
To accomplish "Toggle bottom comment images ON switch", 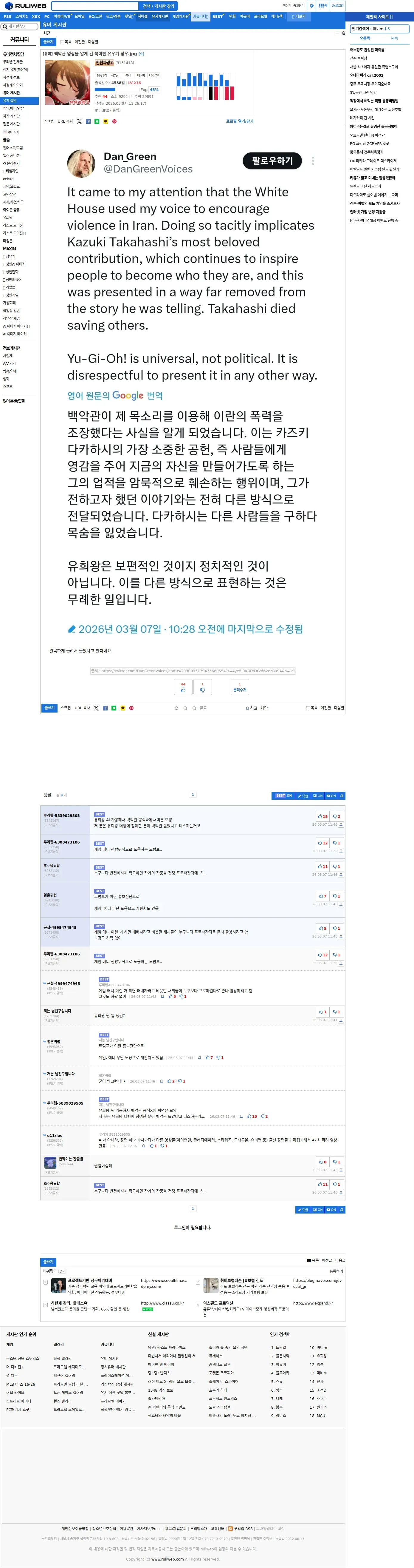I will 318,1209.
